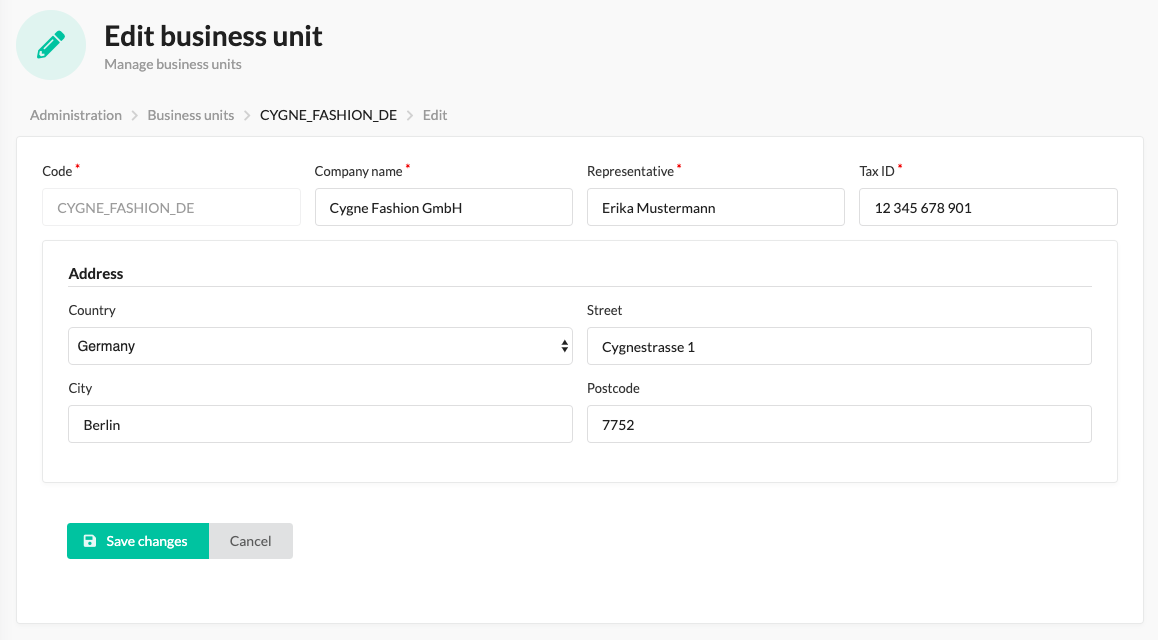The height and width of the screenshot is (640, 1158).
Task: Click the save disk icon on Save changes
Action: coord(89,541)
